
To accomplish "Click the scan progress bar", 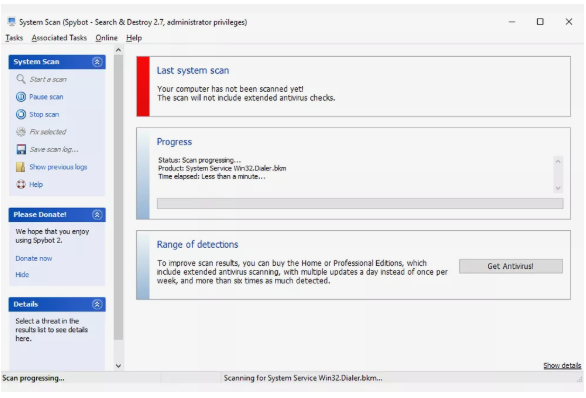I will point(360,203).
